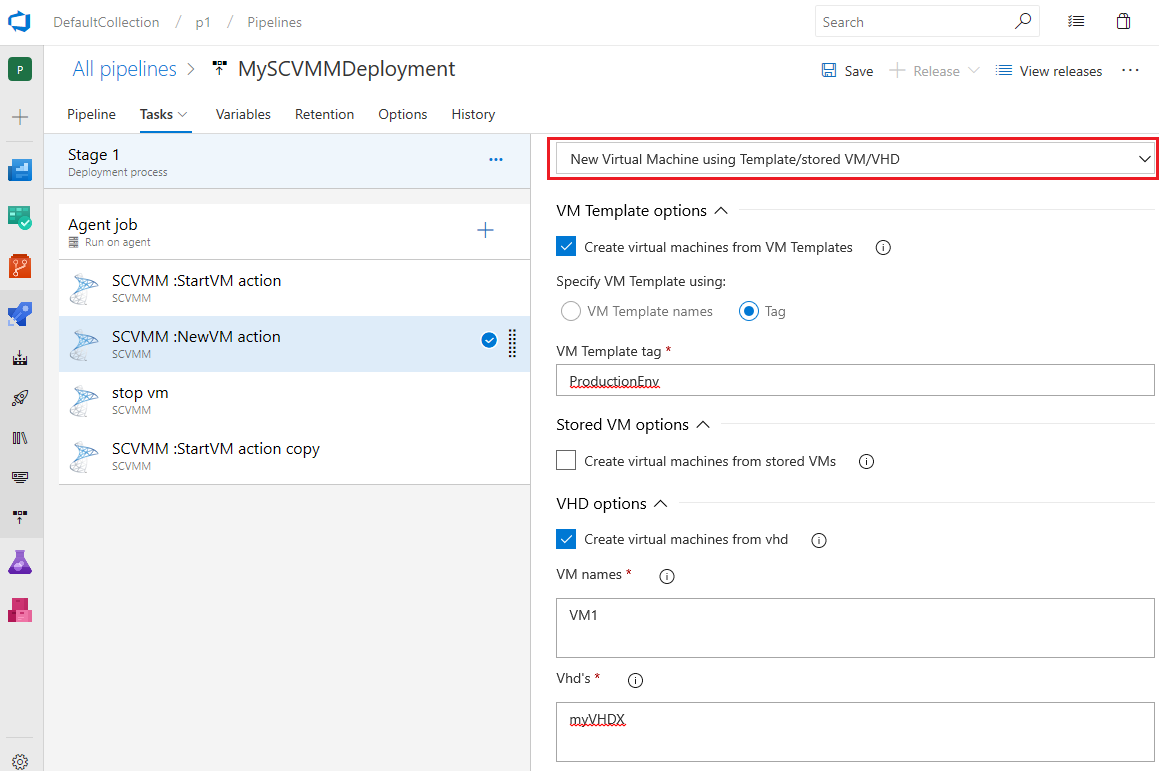
Task: Collapse the VM Template options section
Action: click(x=721, y=211)
